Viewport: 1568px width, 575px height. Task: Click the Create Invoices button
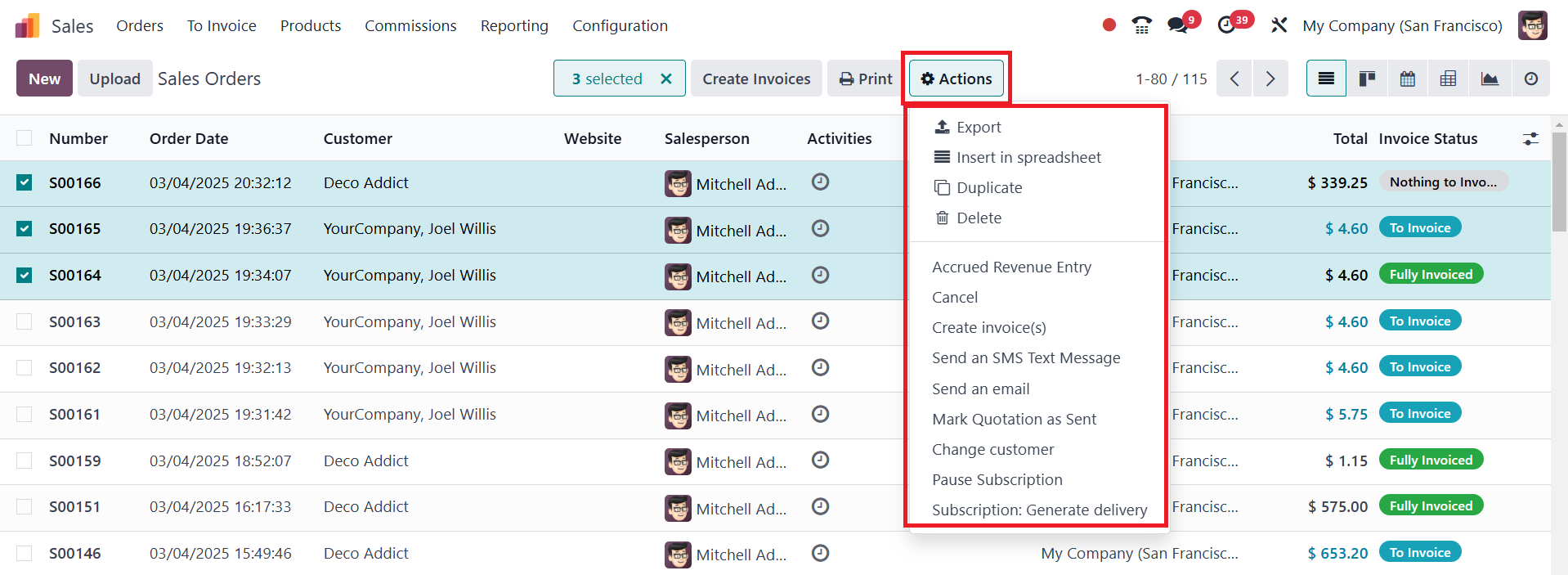point(756,79)
